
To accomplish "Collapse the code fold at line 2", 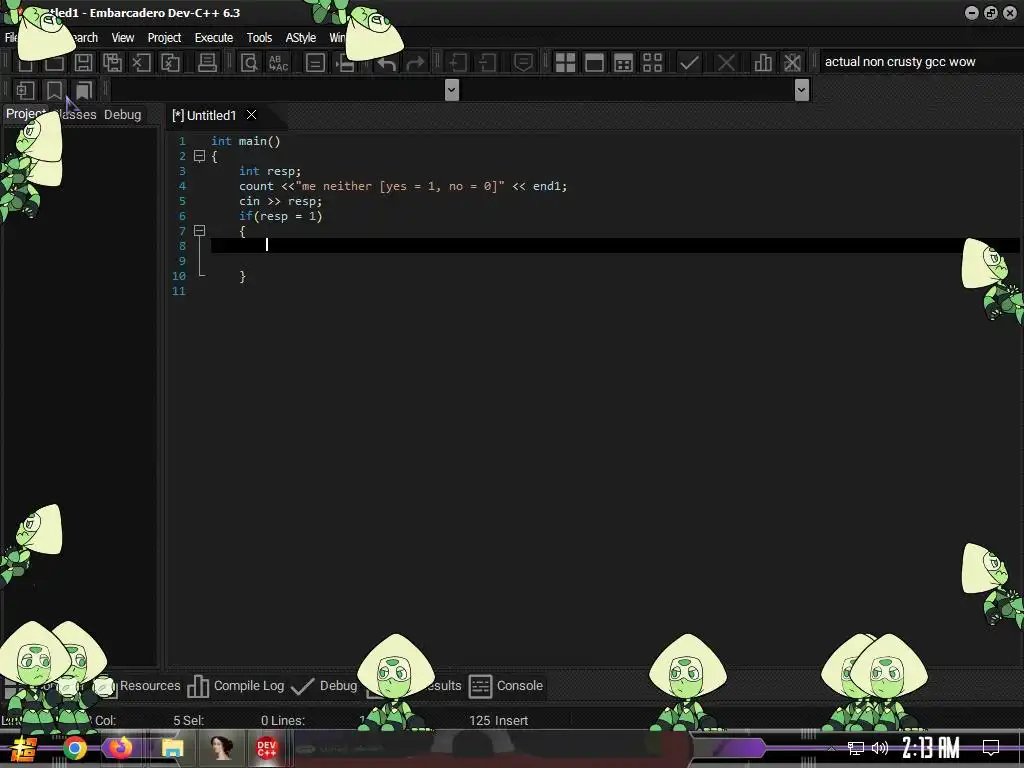I will coord(199,156).
